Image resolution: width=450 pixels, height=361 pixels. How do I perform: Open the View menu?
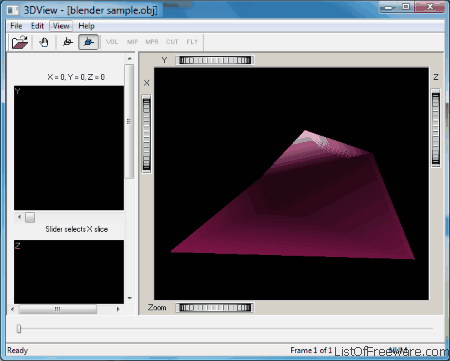click(61, 26)
